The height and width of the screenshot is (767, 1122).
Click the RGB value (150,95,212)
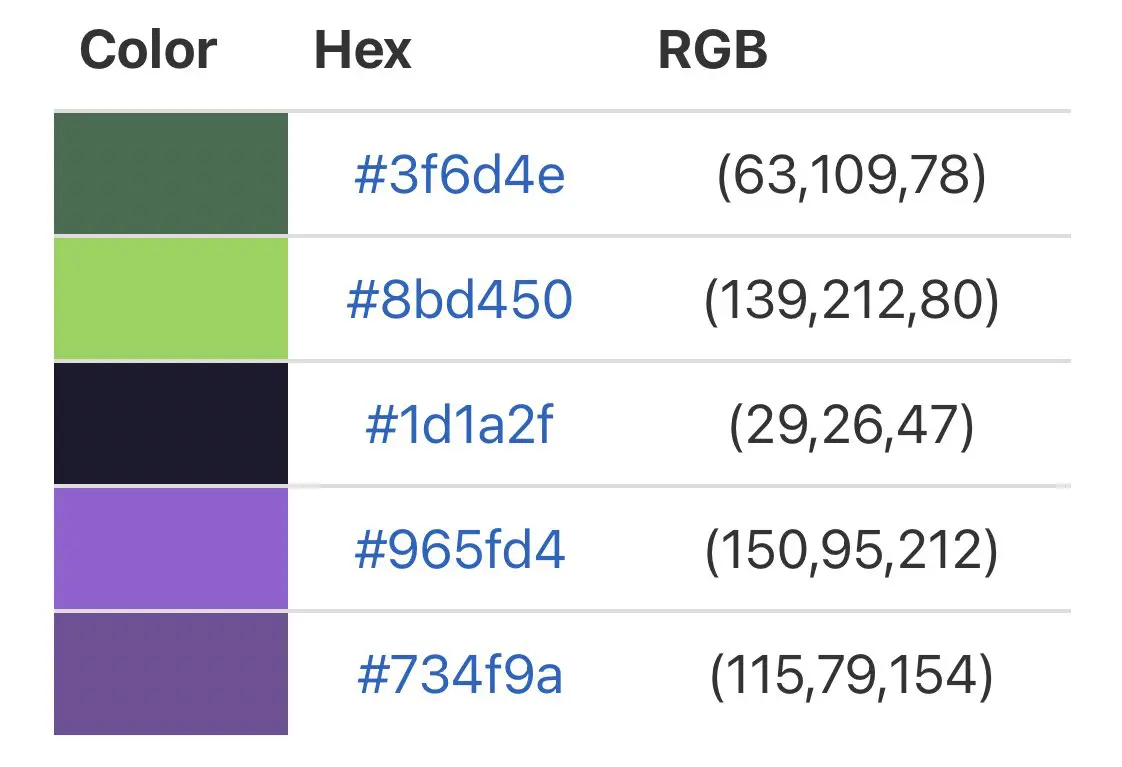tap(852, 551)
